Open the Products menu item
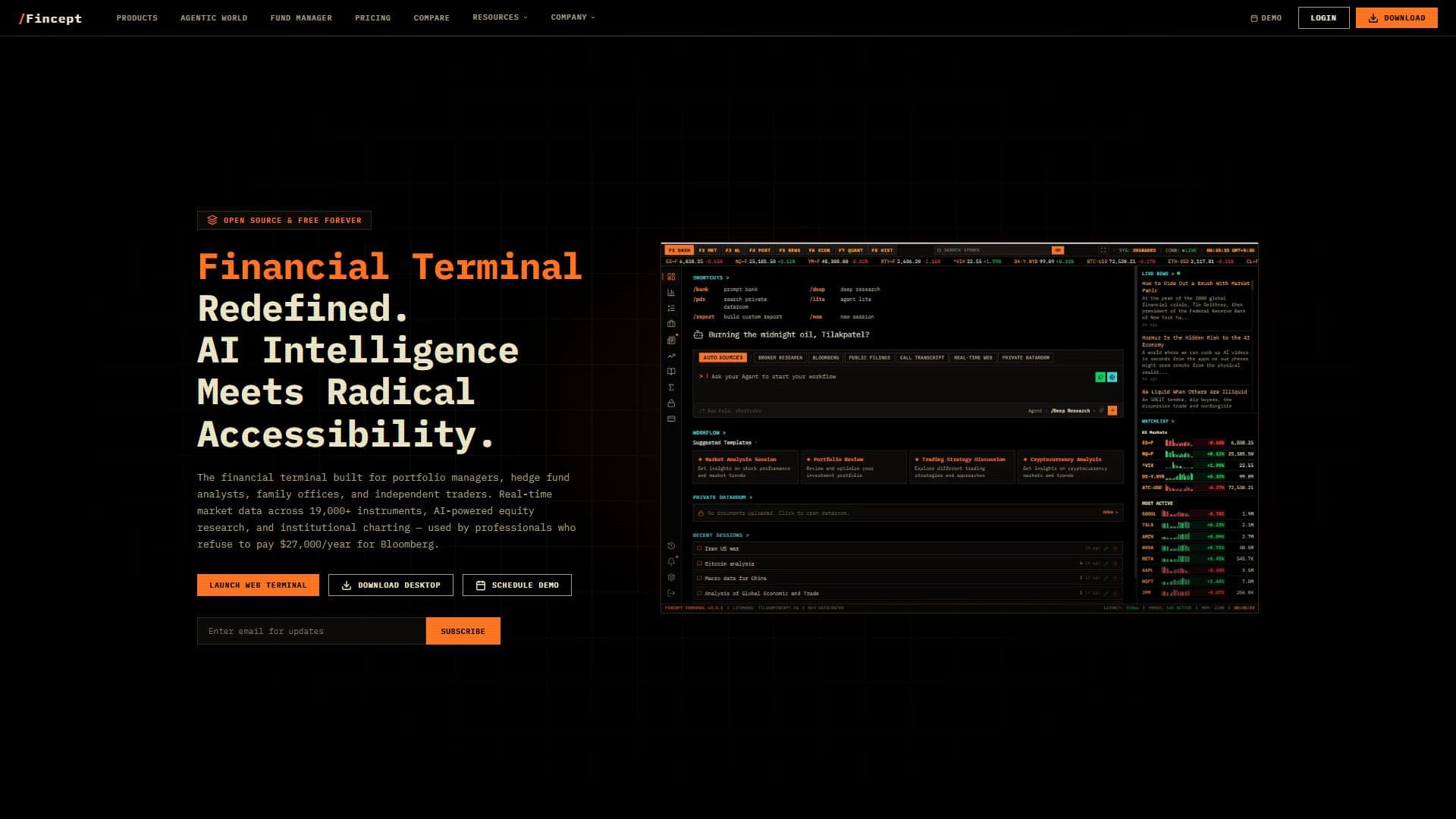This screenshot has width=1456, height=819. (x=137, y=17)
